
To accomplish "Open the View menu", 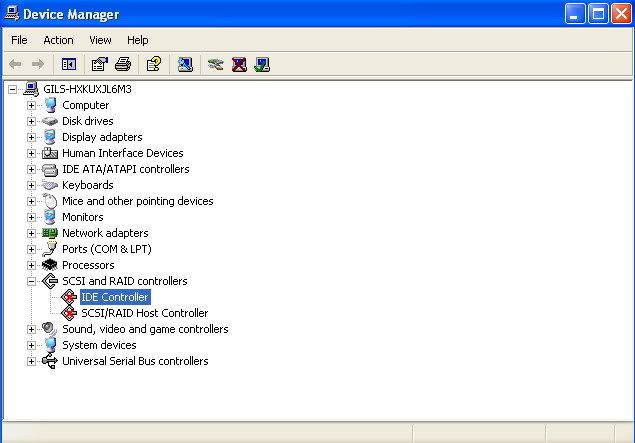I will pos(100,40).
